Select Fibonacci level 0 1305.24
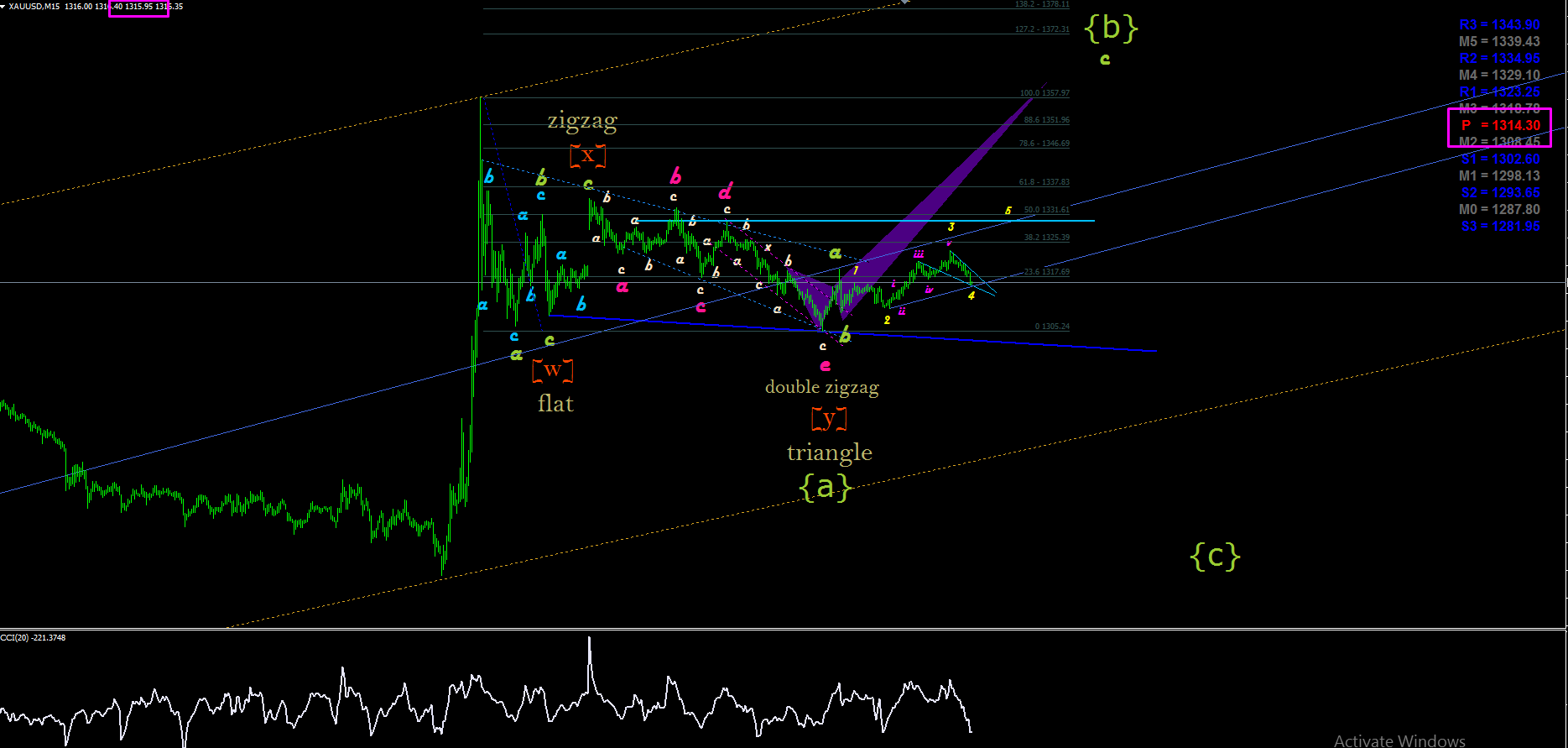 click(x=1052, y=327)
